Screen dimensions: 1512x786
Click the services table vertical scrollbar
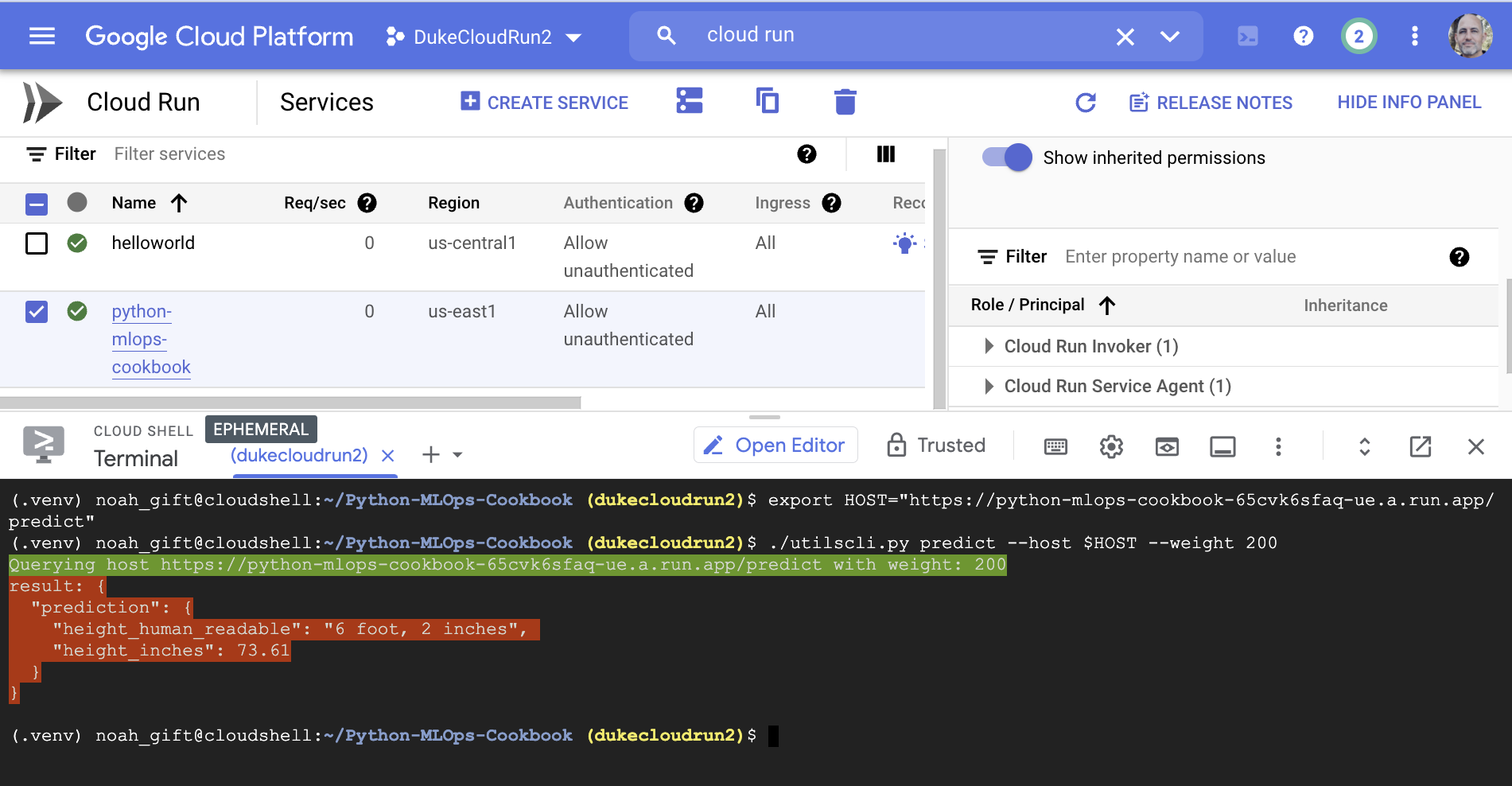pyautogui.click(x=939, y=278)
